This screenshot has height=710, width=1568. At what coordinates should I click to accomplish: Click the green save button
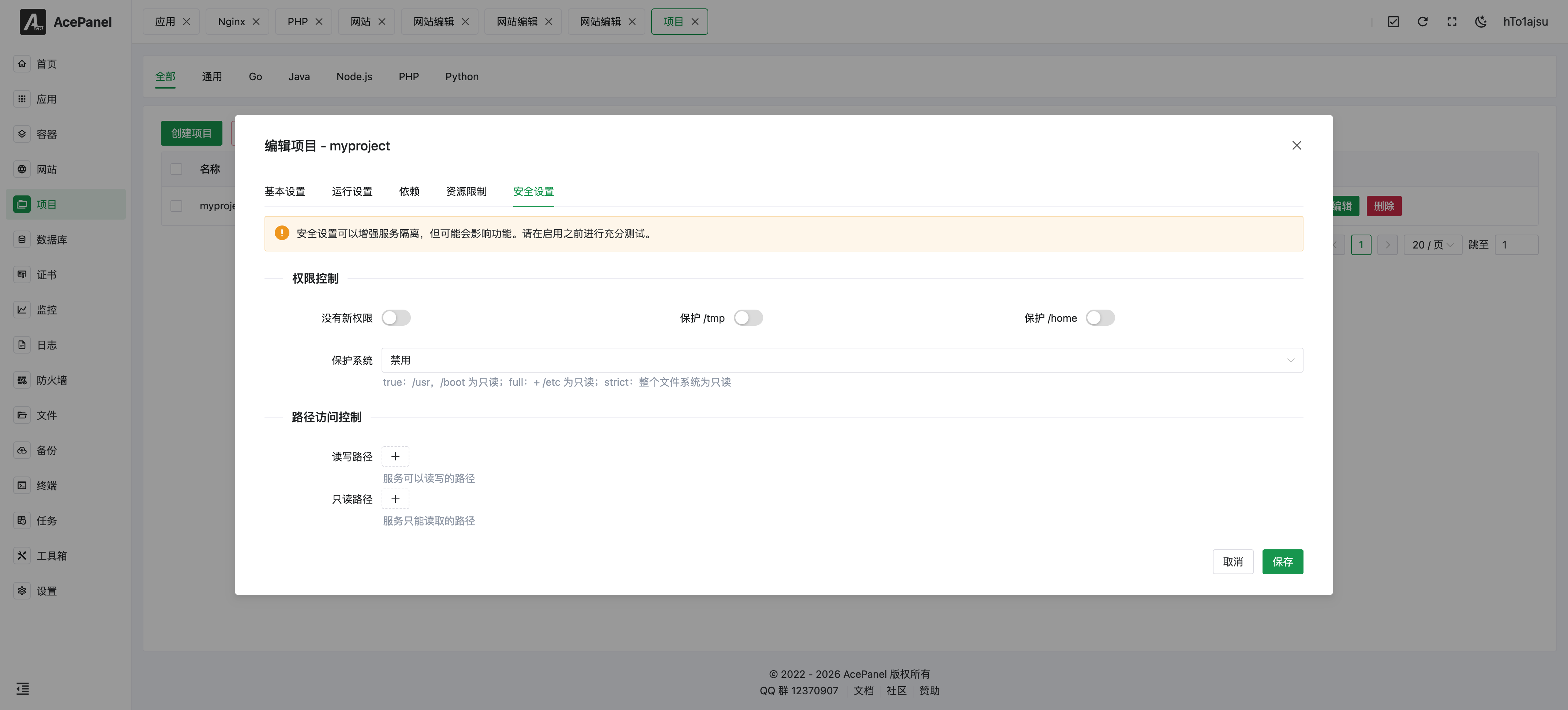click(1282, 561)
